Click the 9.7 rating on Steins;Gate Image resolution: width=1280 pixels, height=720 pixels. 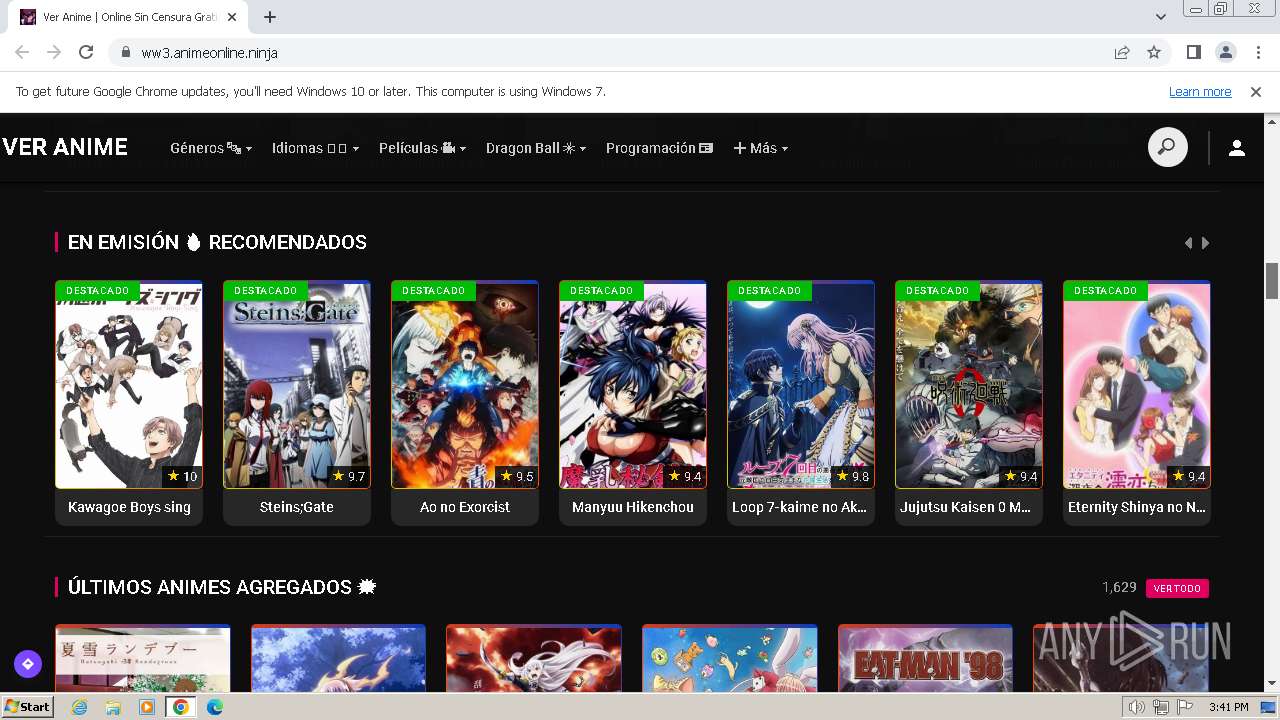pos(349,476)
